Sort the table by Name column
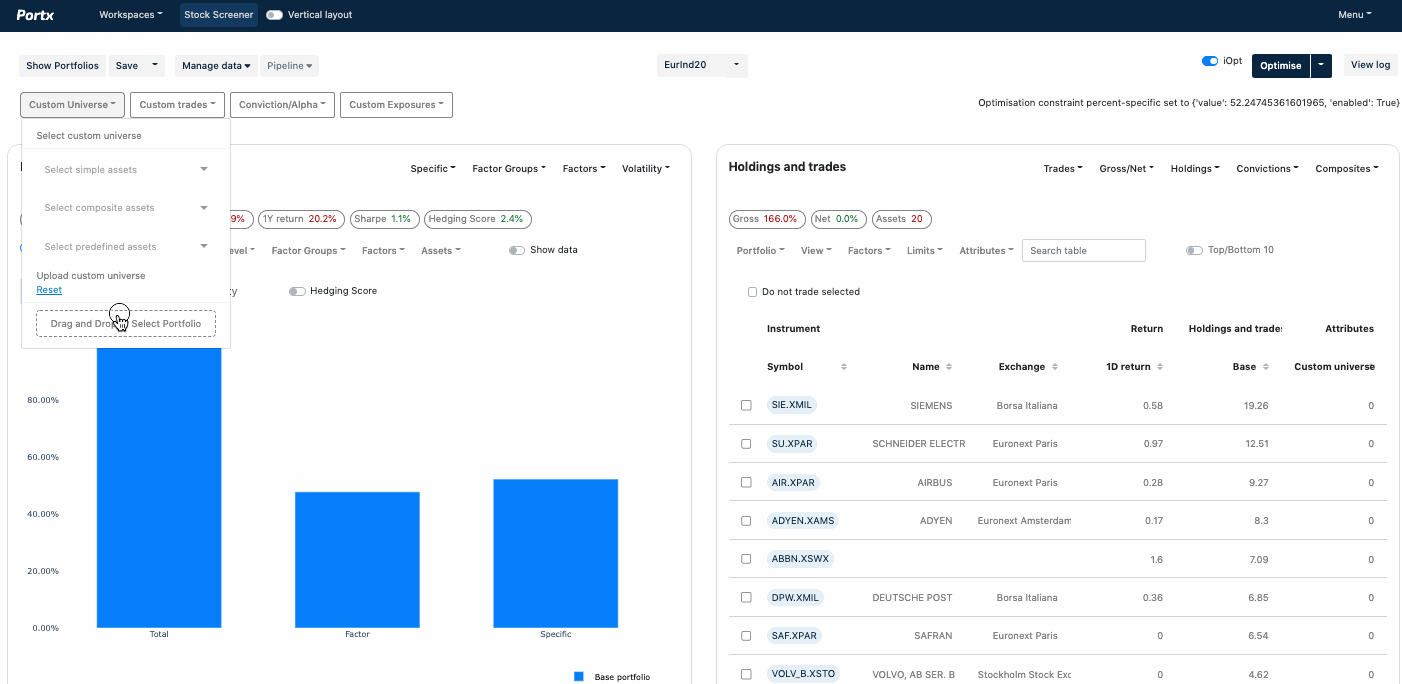 click(949, 366)
